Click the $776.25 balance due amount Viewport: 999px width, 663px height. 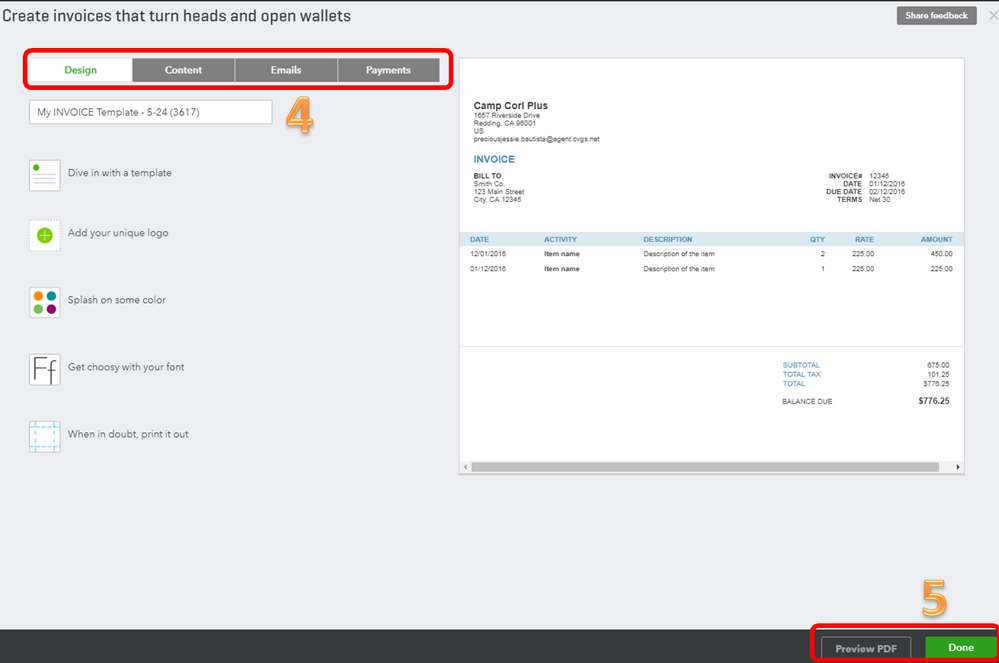coord(934,401)
